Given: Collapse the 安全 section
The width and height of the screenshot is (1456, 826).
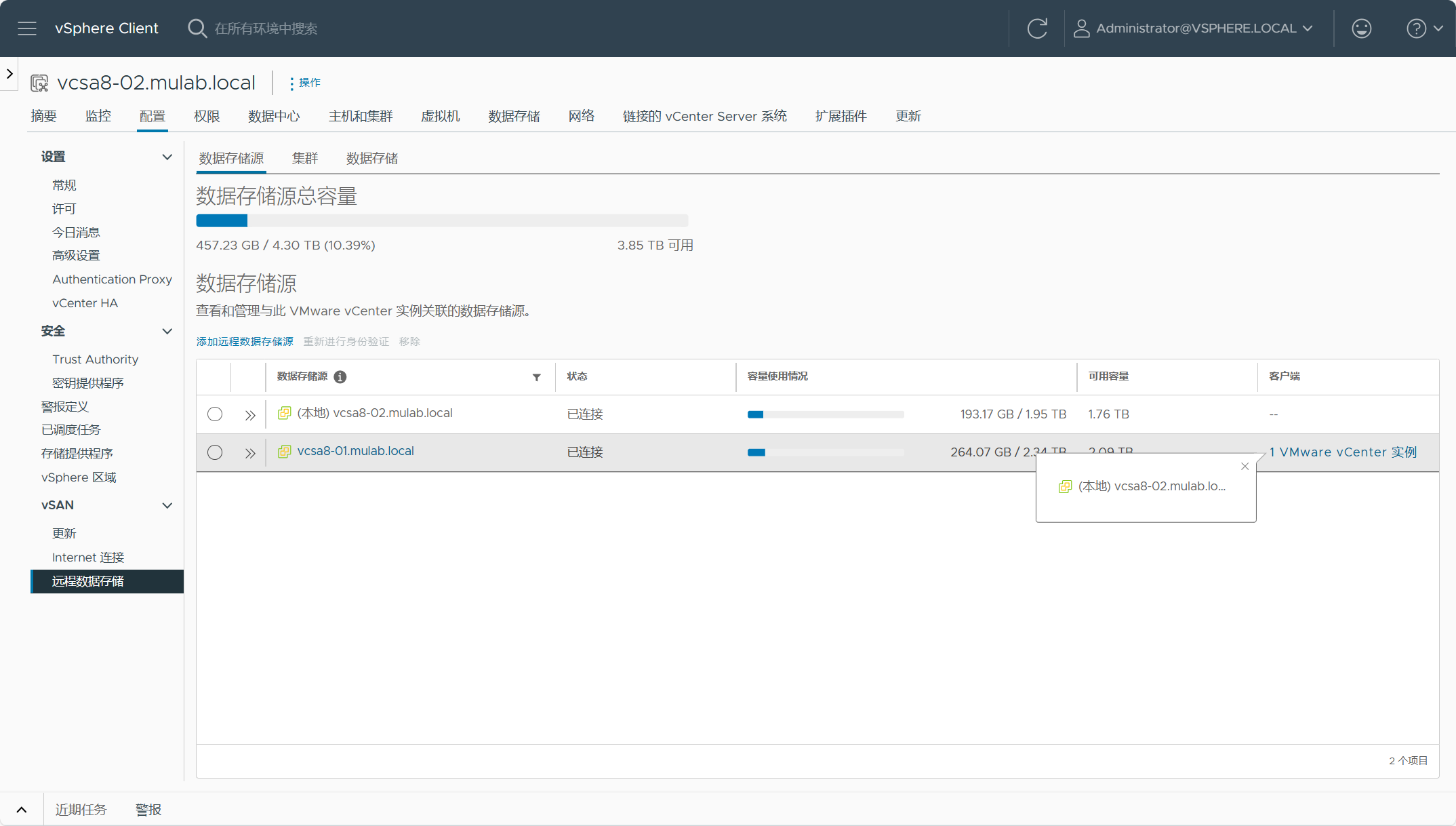Looking at the screenshot, I should point(167,332).
